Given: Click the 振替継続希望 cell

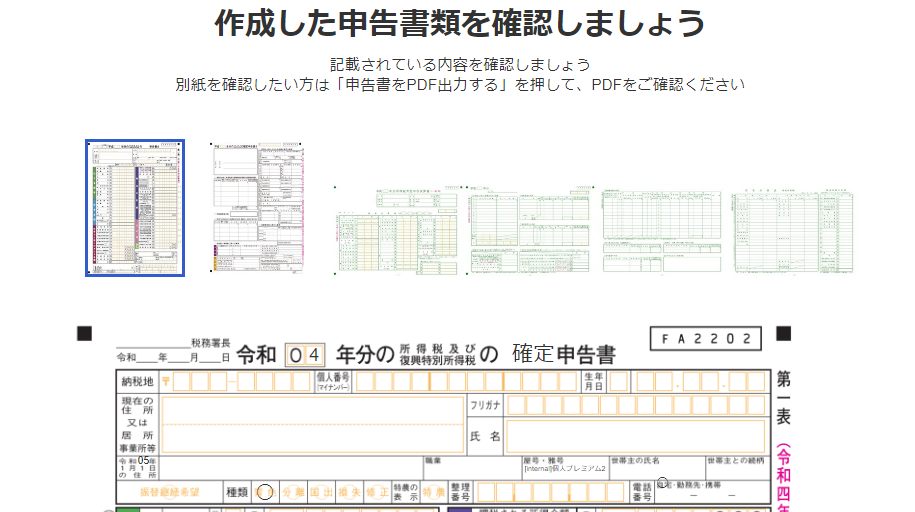Looking at the screenshot, I should click(x=170, y=492).
